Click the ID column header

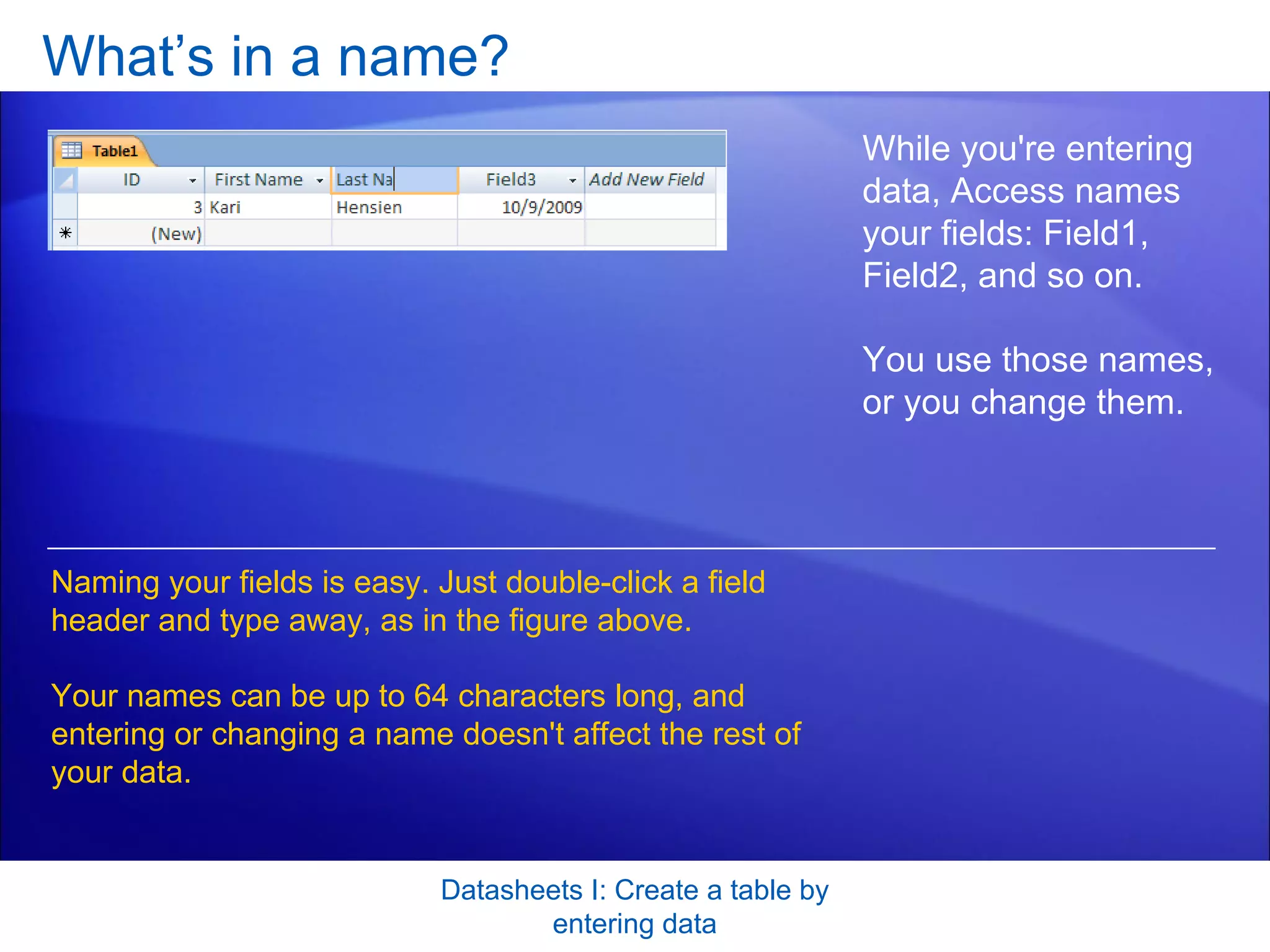141,180
